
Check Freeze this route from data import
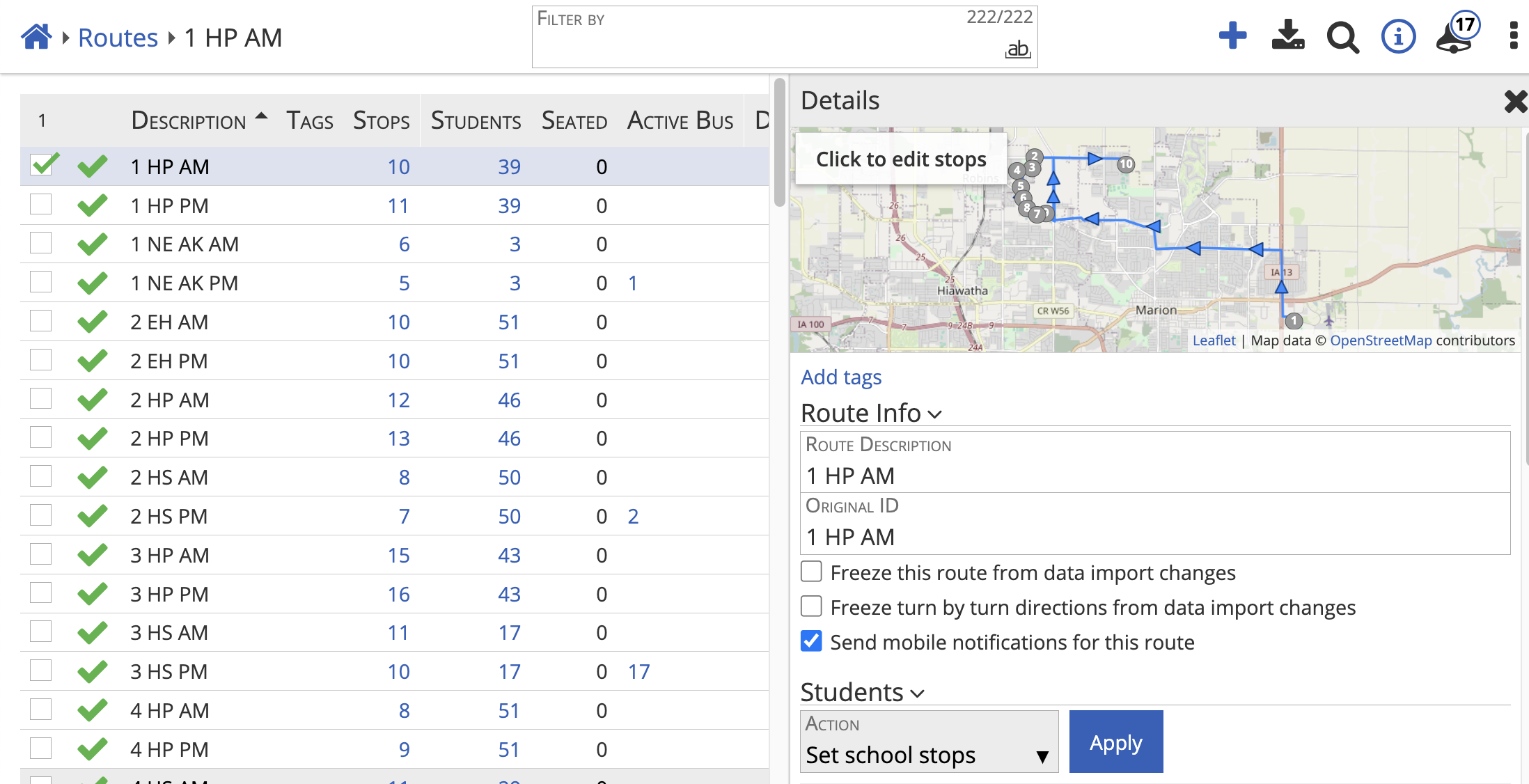[811, 572]
